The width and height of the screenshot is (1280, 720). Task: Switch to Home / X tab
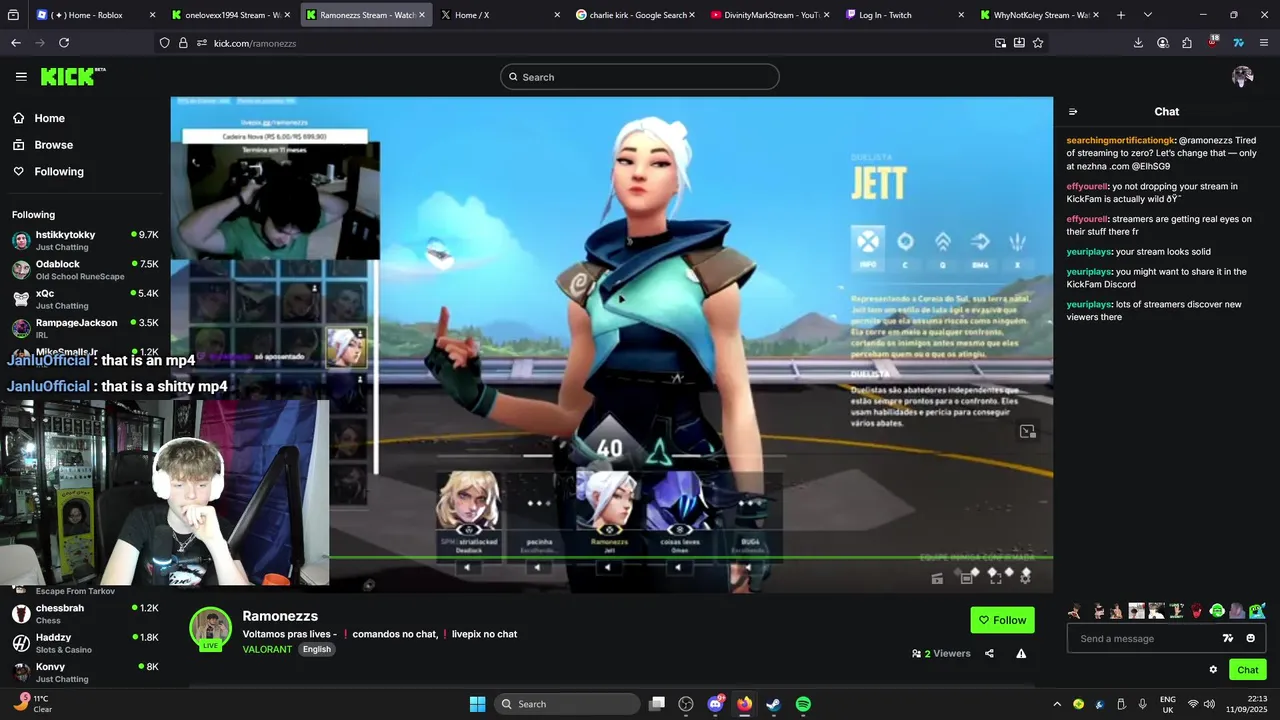(x=499, y=15)
